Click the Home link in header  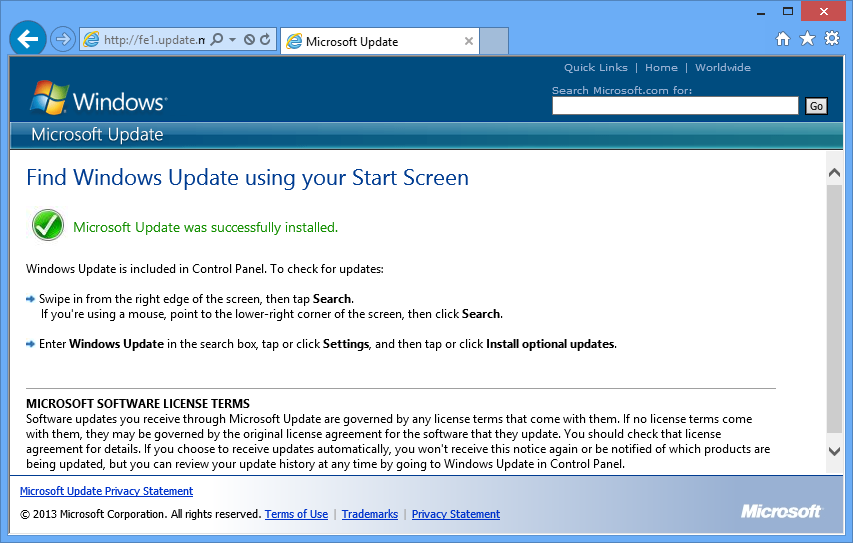coord(661,67)
